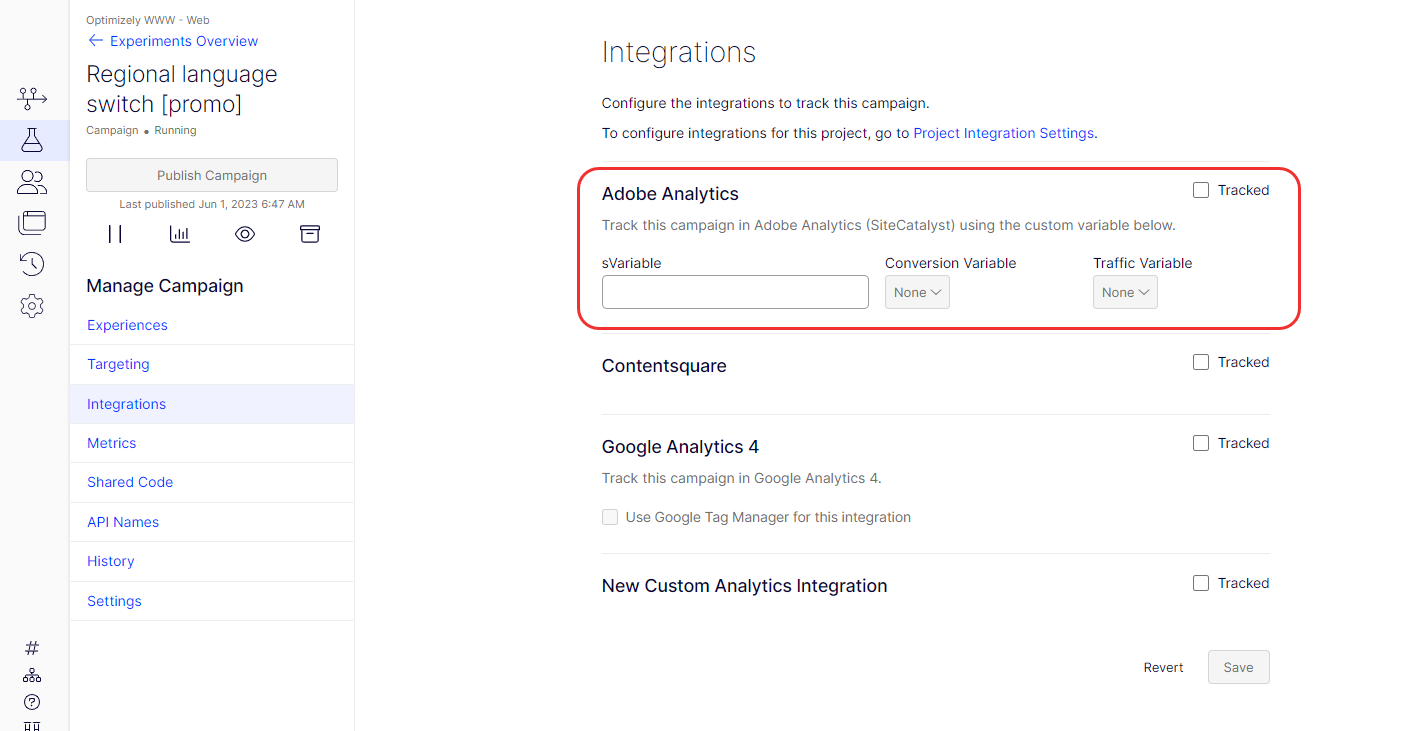
Task: Click the campaign title Regional language switch
Action: click(182, 89)
